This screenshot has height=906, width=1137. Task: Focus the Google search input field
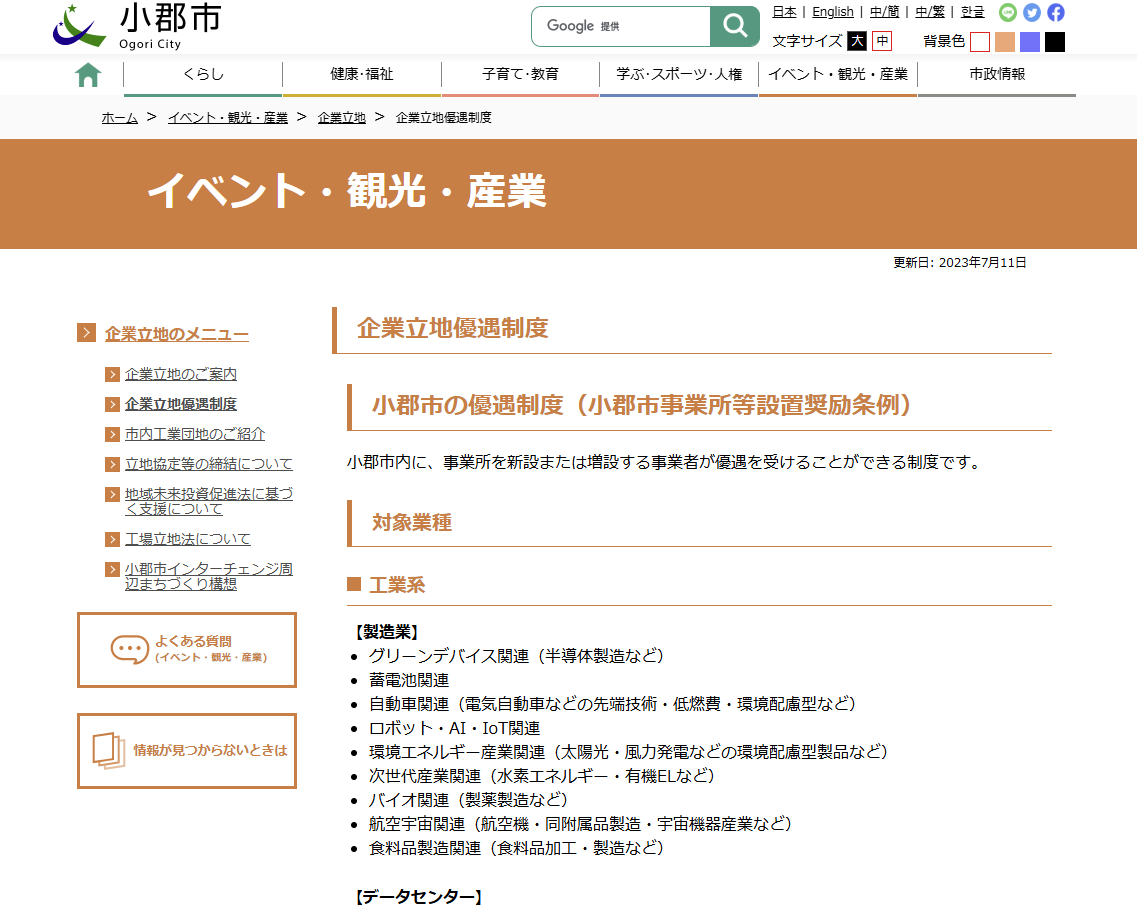(621, 26)
